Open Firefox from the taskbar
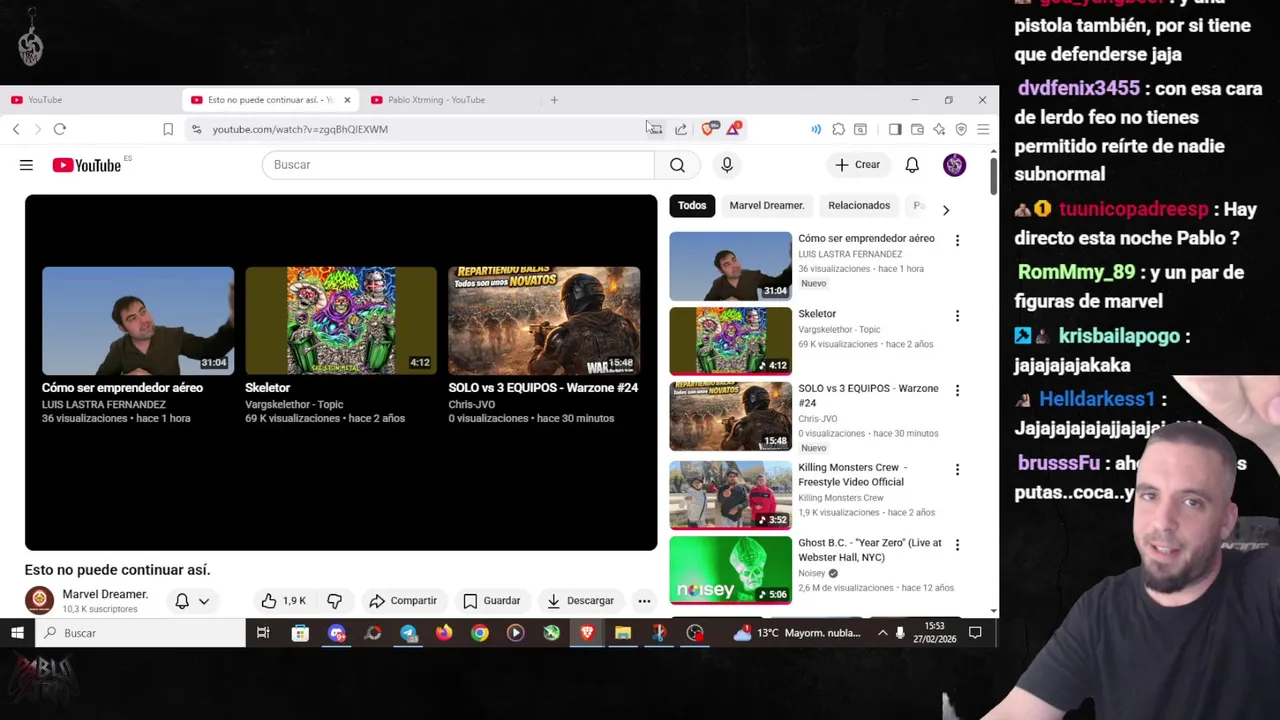This screenshot has height=720, width=1280. (x=444, y=633)
